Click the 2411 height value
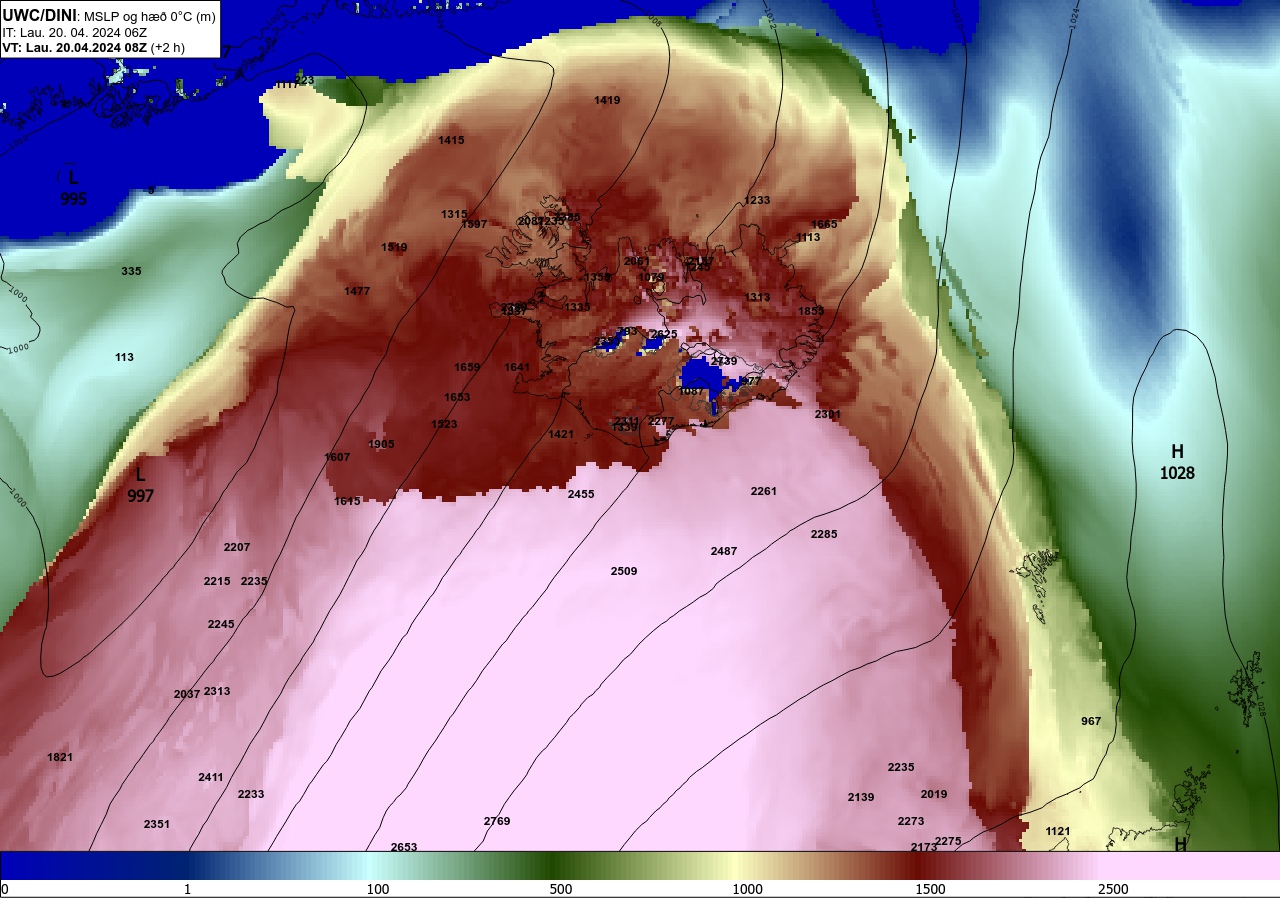 211,777
